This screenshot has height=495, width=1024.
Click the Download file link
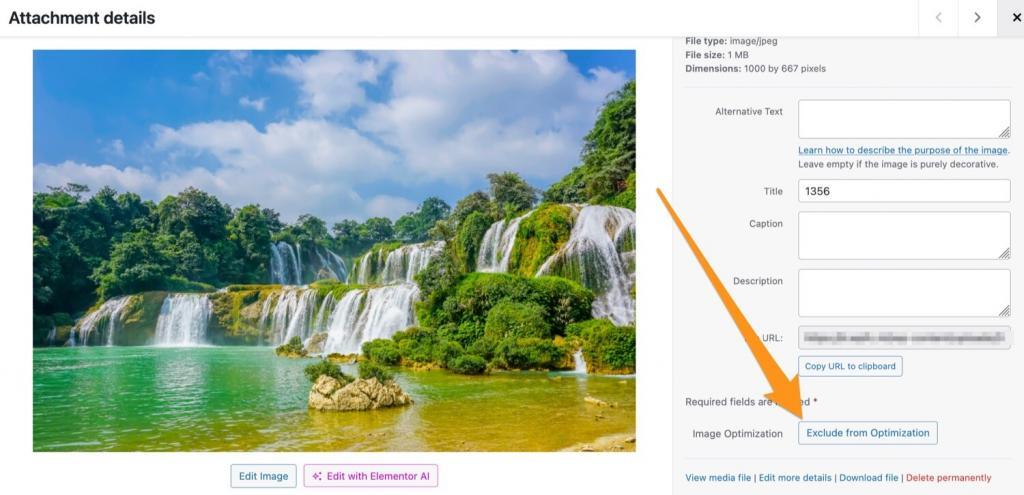pos(869,478)
